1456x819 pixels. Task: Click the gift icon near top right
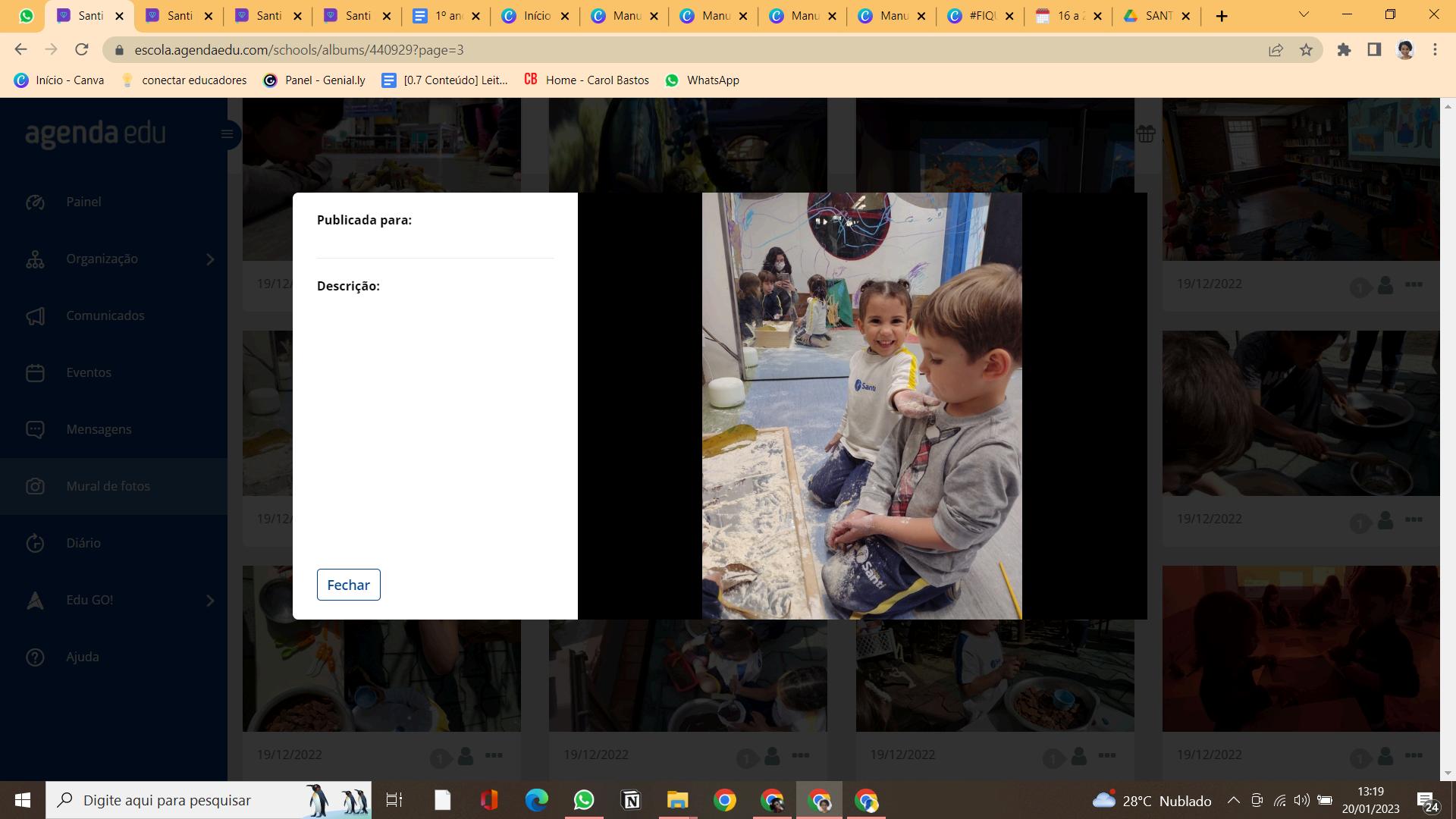[x=1145, y=134]
